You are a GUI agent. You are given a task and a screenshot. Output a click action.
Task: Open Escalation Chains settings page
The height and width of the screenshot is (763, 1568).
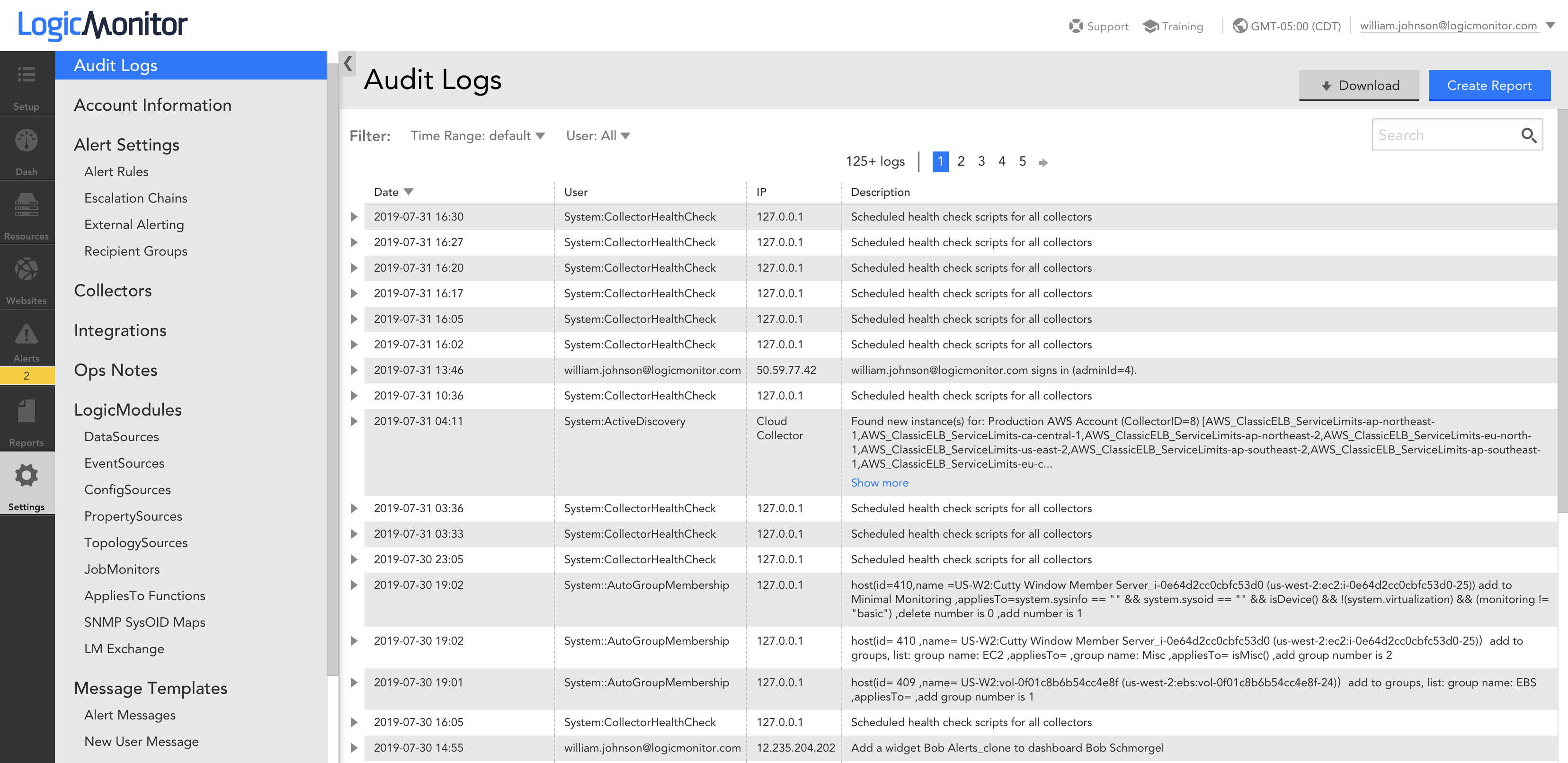coord(135,198)
